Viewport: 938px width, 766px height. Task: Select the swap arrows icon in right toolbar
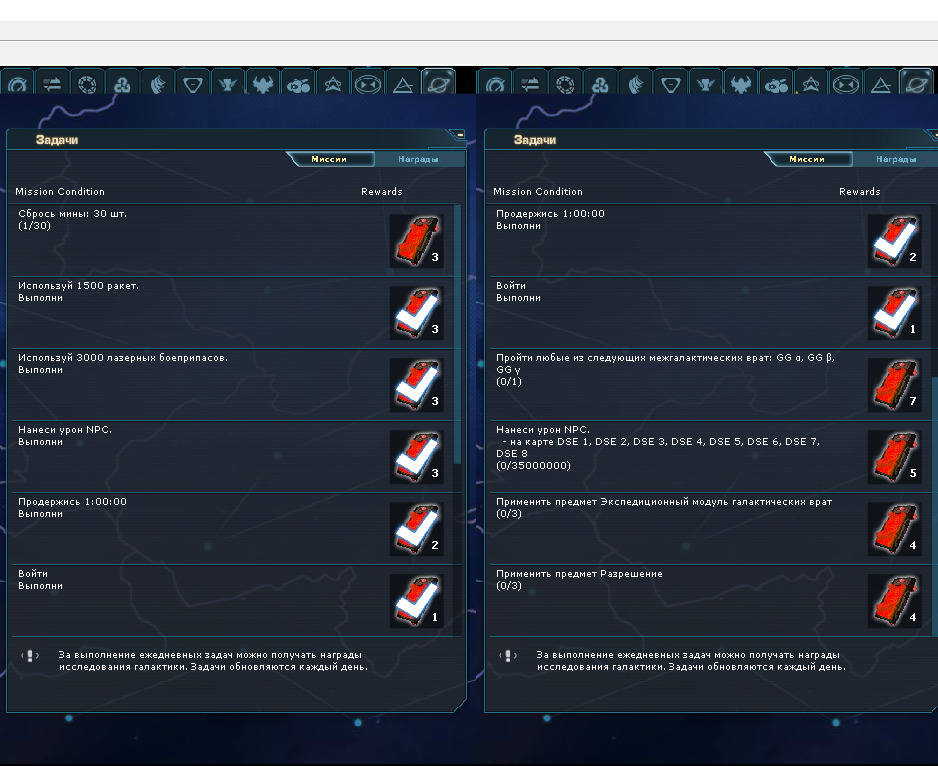(531, 84)
